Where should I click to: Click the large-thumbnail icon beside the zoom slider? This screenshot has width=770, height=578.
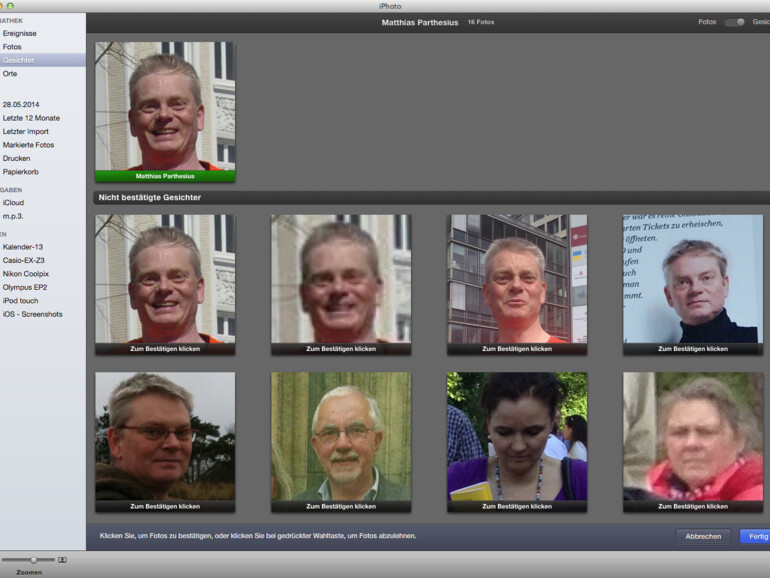tap(62, 560)
